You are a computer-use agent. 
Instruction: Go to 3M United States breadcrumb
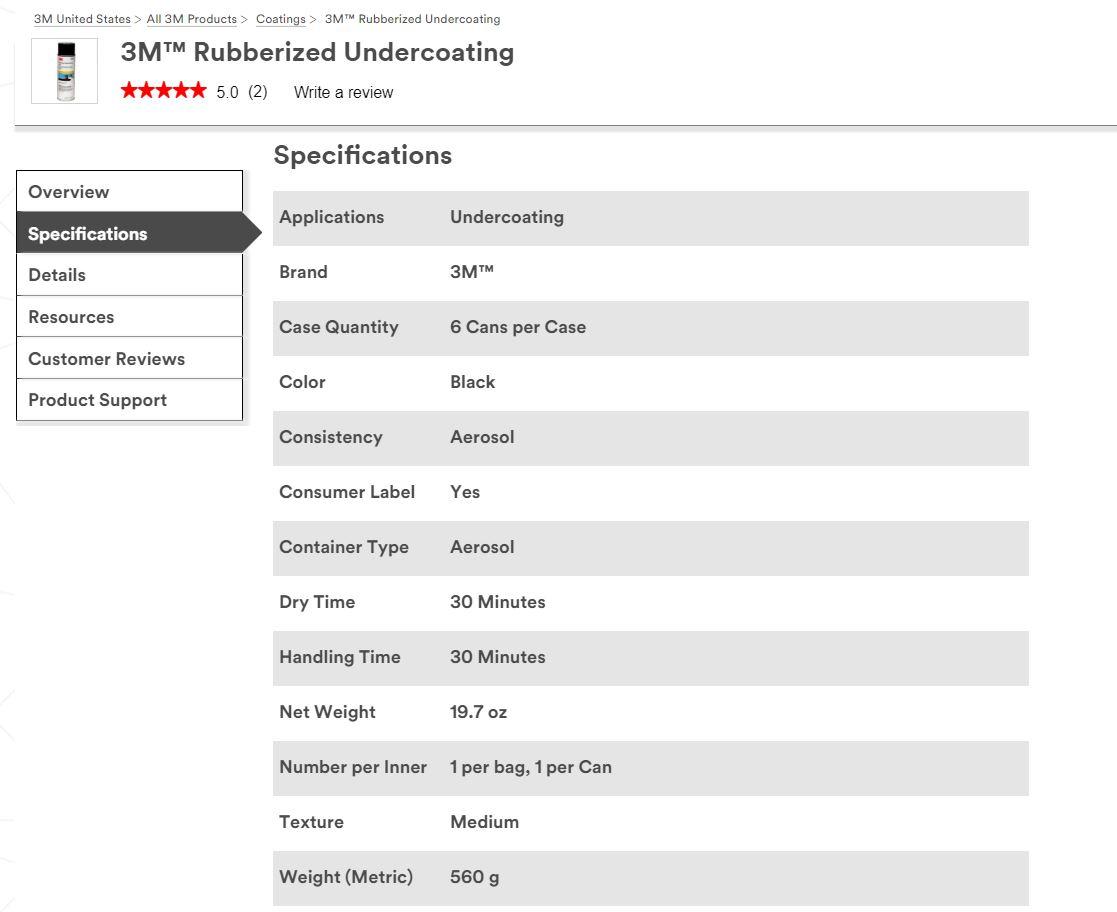[83, 19]
